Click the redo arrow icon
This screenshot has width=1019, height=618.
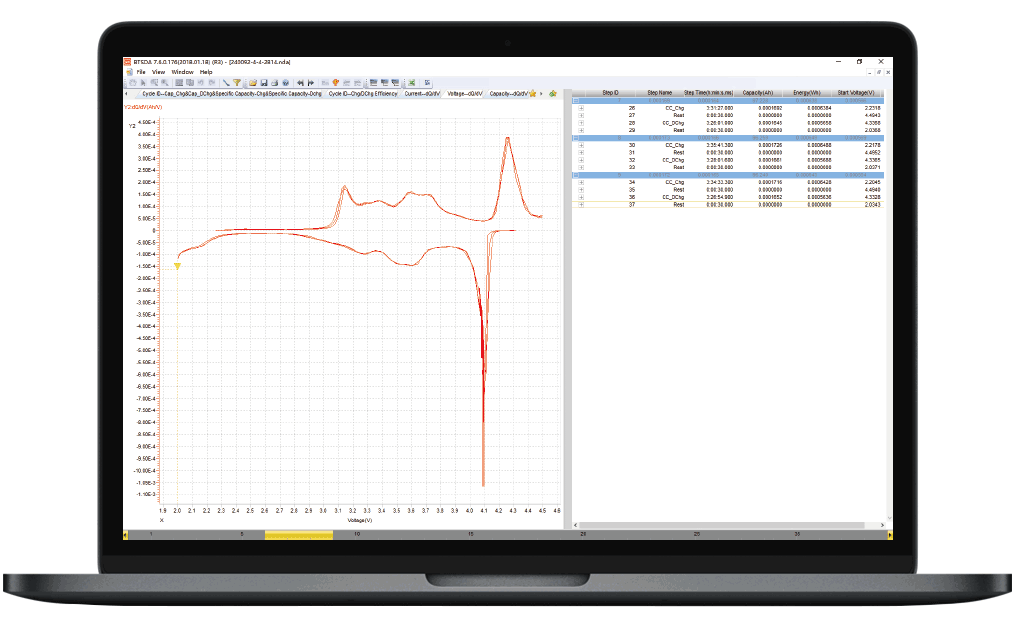(x=212, y=83)
